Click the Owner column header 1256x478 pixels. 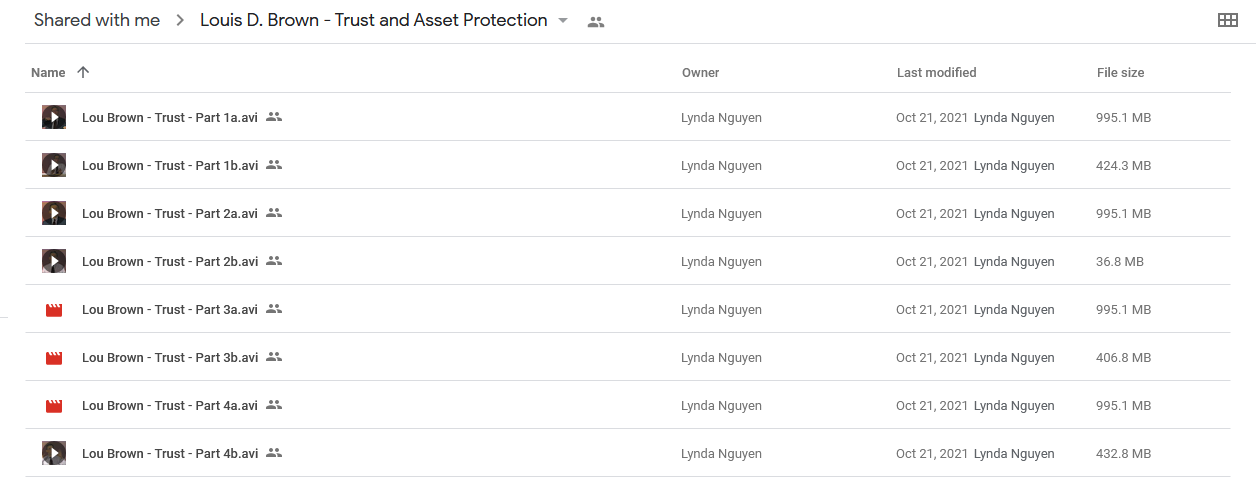pyautogui.click(x=700, y=72)
